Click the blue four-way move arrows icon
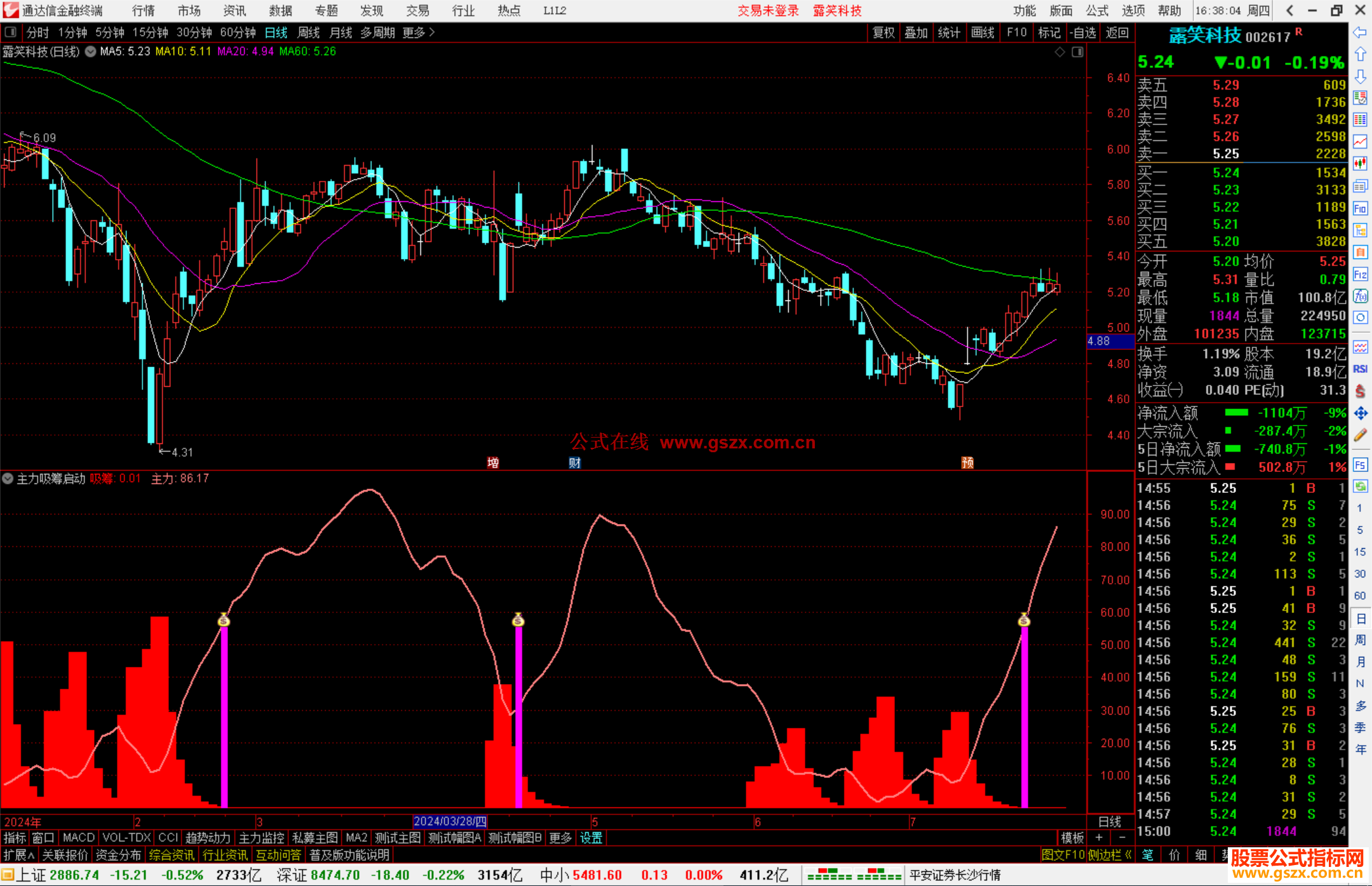This screenshot has width=1372, height=886. click(x=1360, y=413)
